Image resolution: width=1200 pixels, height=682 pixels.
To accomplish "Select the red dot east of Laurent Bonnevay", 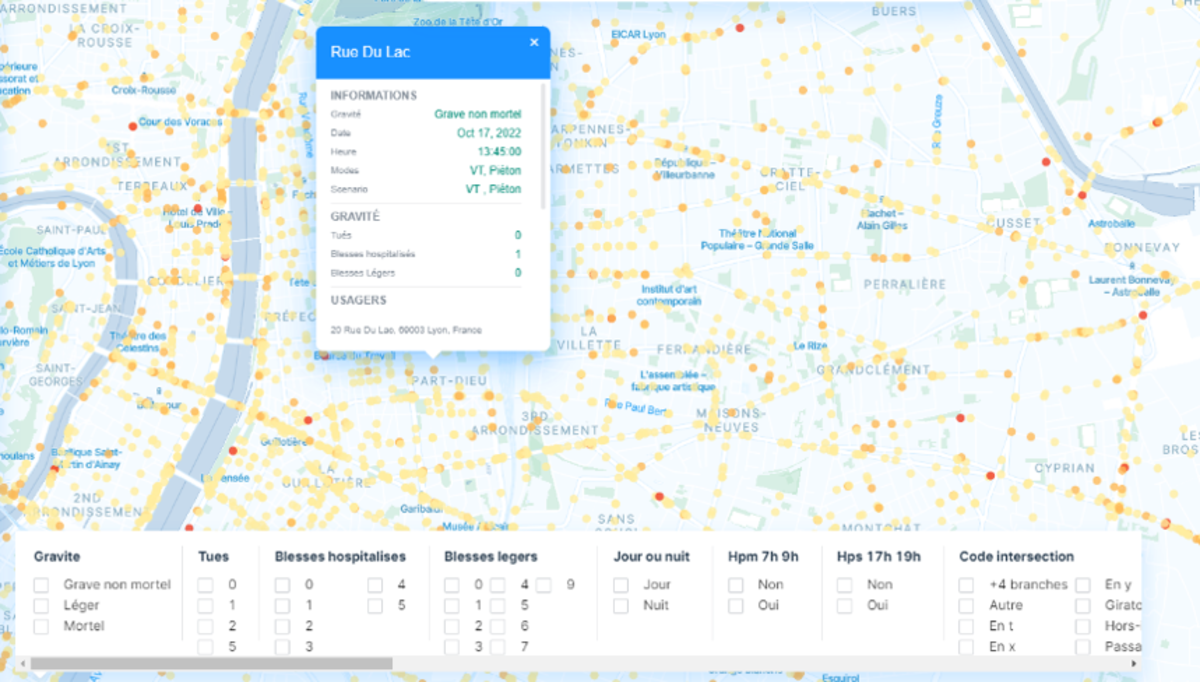I will [x=1143, y=315].
